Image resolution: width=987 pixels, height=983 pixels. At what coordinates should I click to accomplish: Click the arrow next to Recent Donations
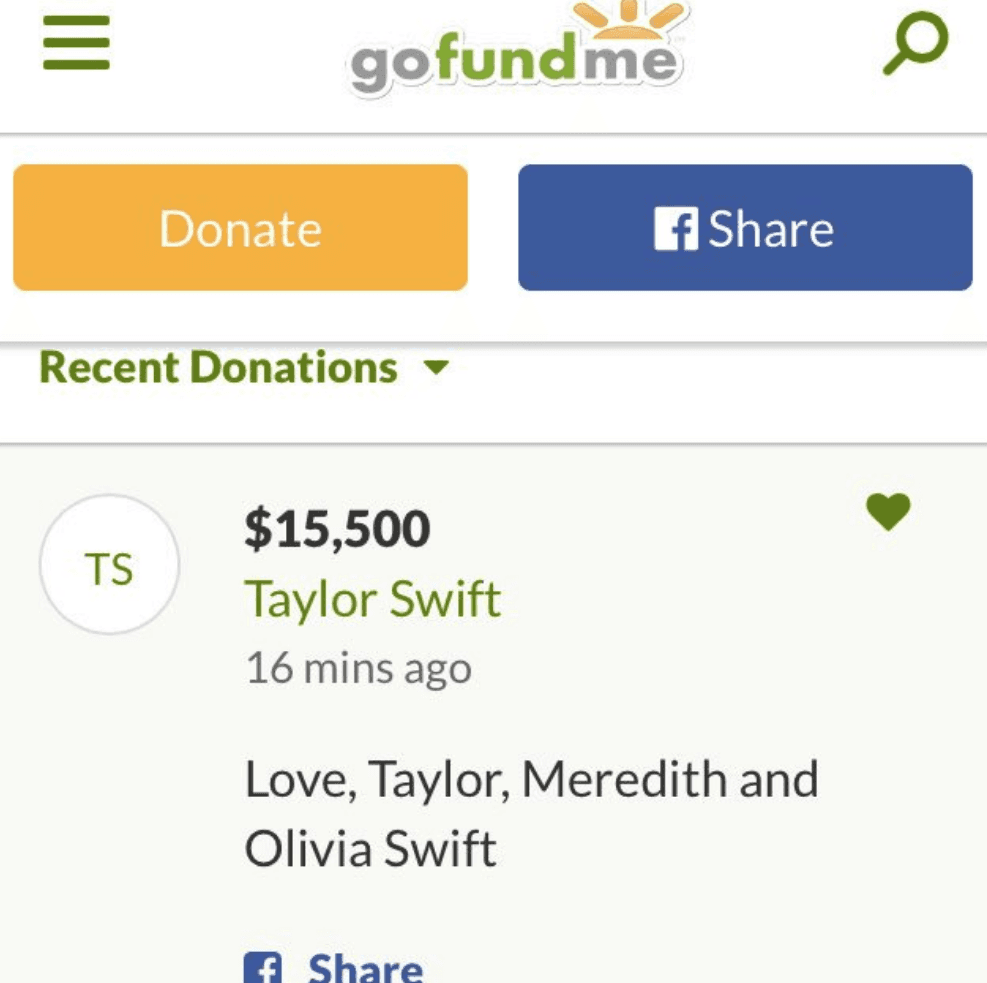pyautogui.click(x=436, y=368)
